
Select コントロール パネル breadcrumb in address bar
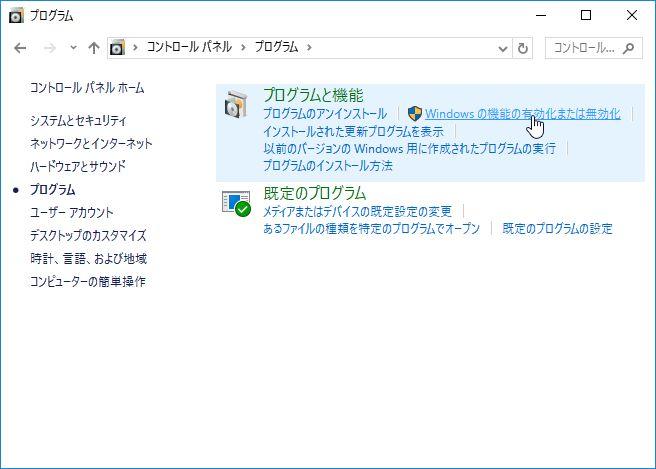coord(189,47)
